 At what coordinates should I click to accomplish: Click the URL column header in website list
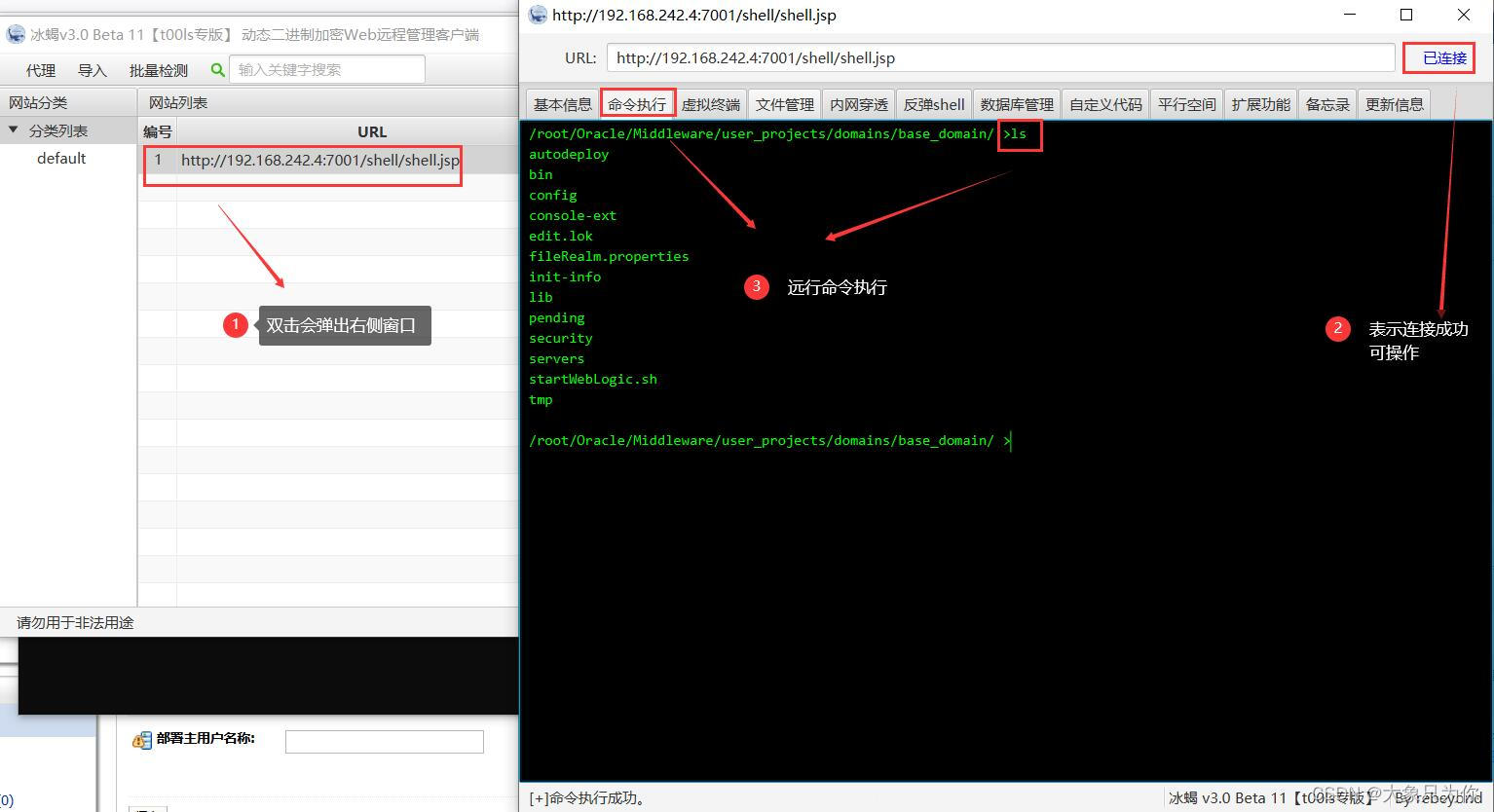point(372,131)
